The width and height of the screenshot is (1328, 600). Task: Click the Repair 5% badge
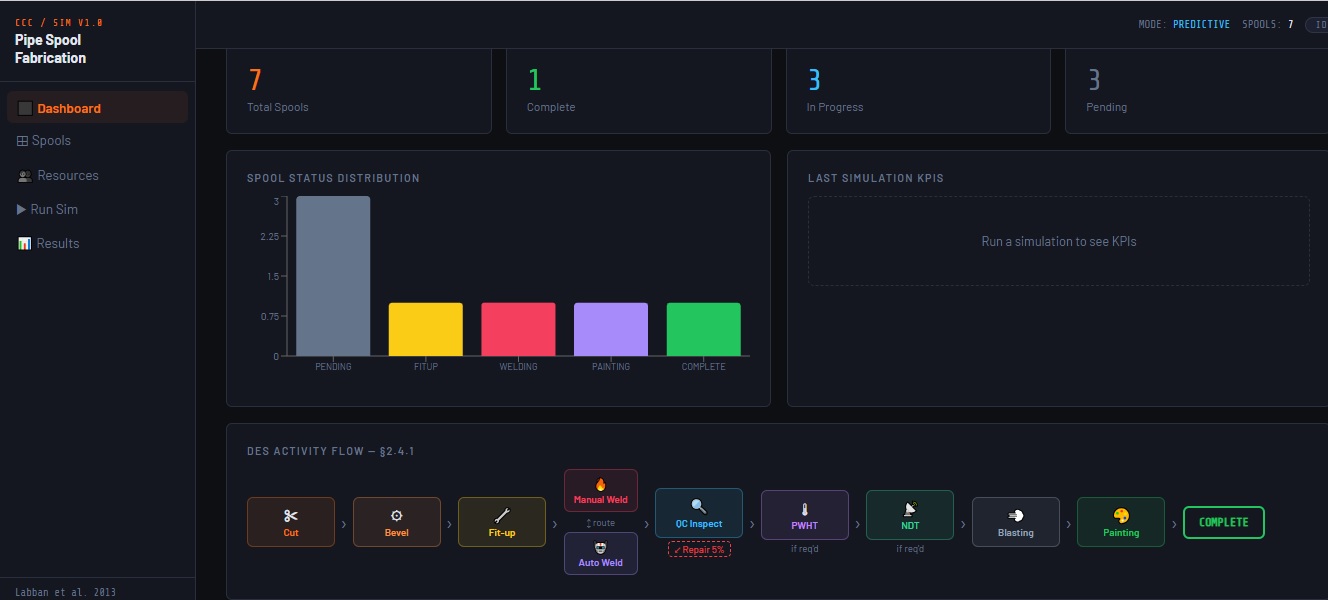pyautogui.click(x=699, y=549)
